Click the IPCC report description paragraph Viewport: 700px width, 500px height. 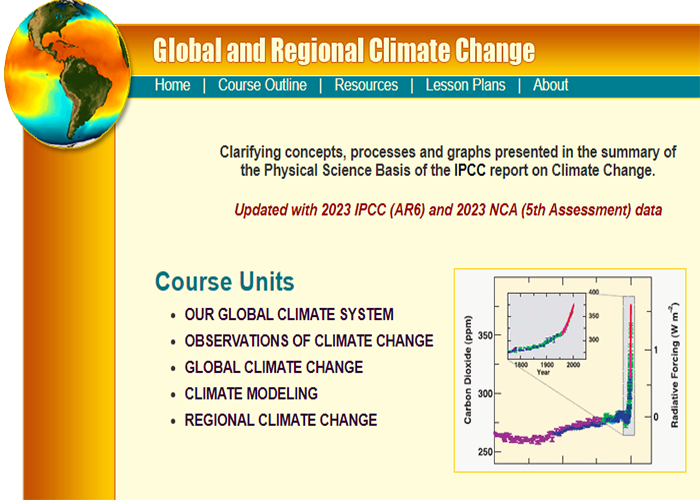[x=448, y=161]
